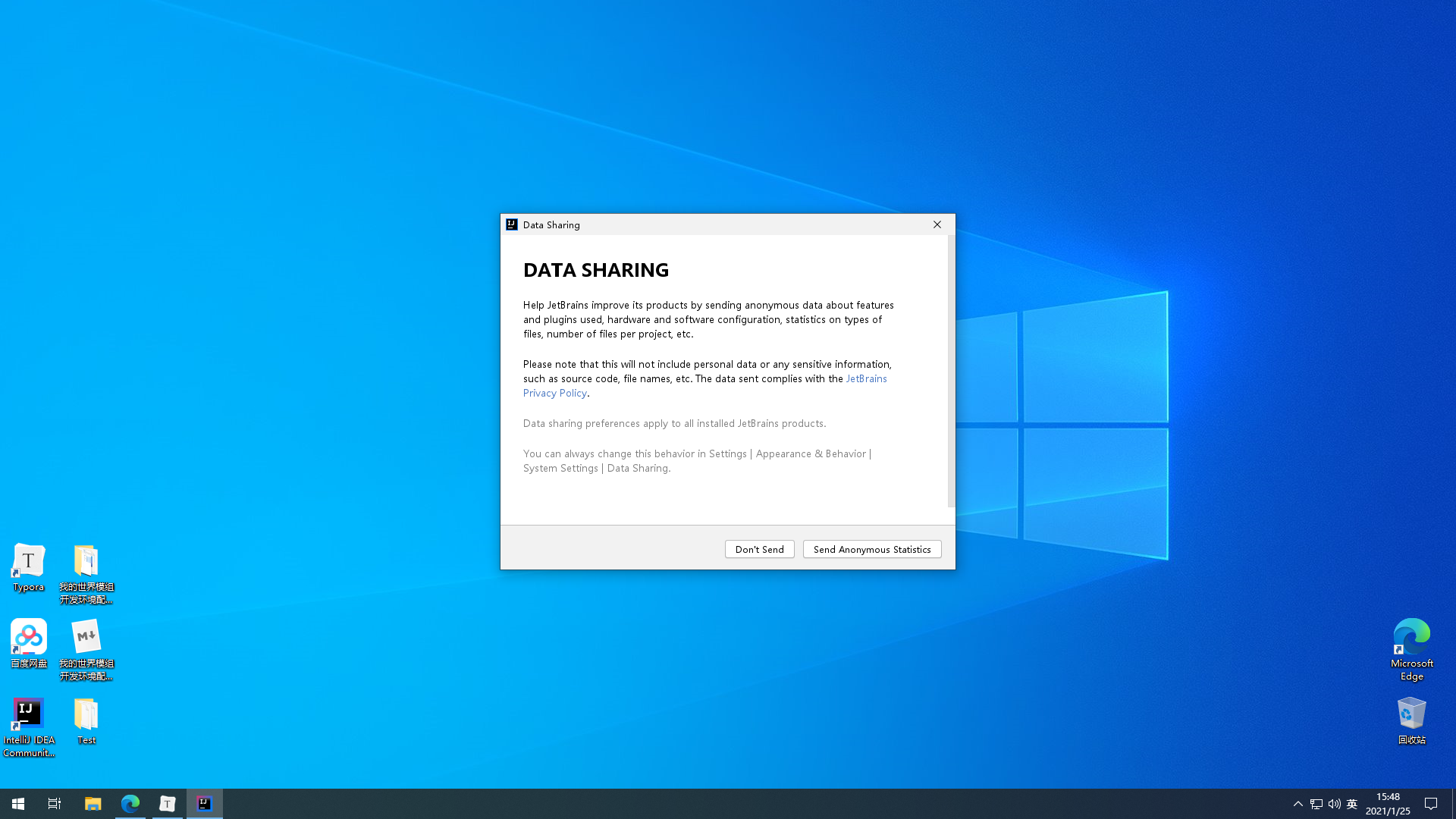Click Send Anonymous Statistics button
Viewport: 1456px width, 819px height.
click(871, 549)
